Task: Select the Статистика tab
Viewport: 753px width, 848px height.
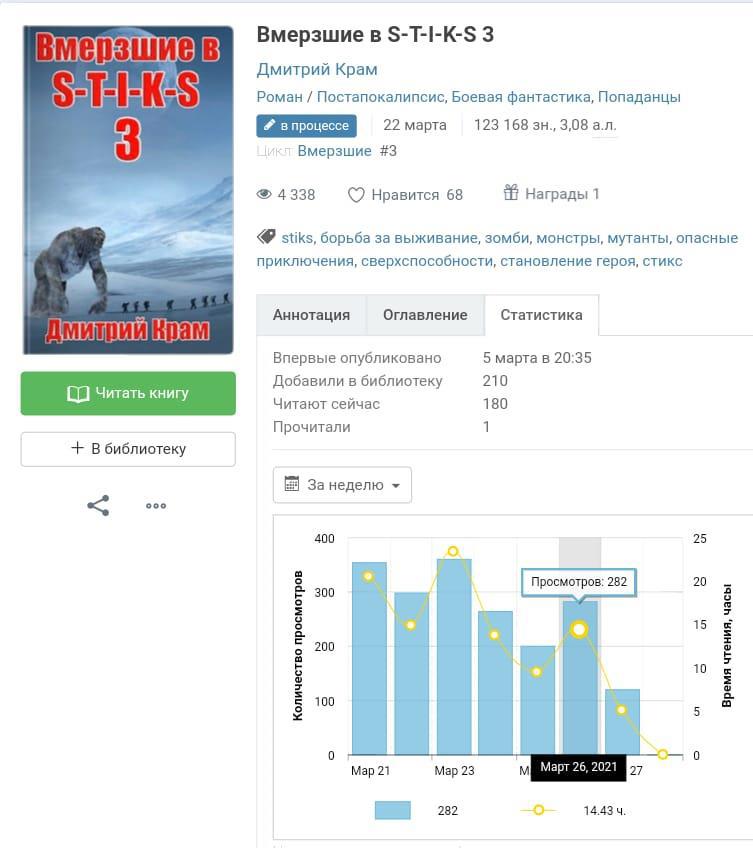Action: click(541, 315)
